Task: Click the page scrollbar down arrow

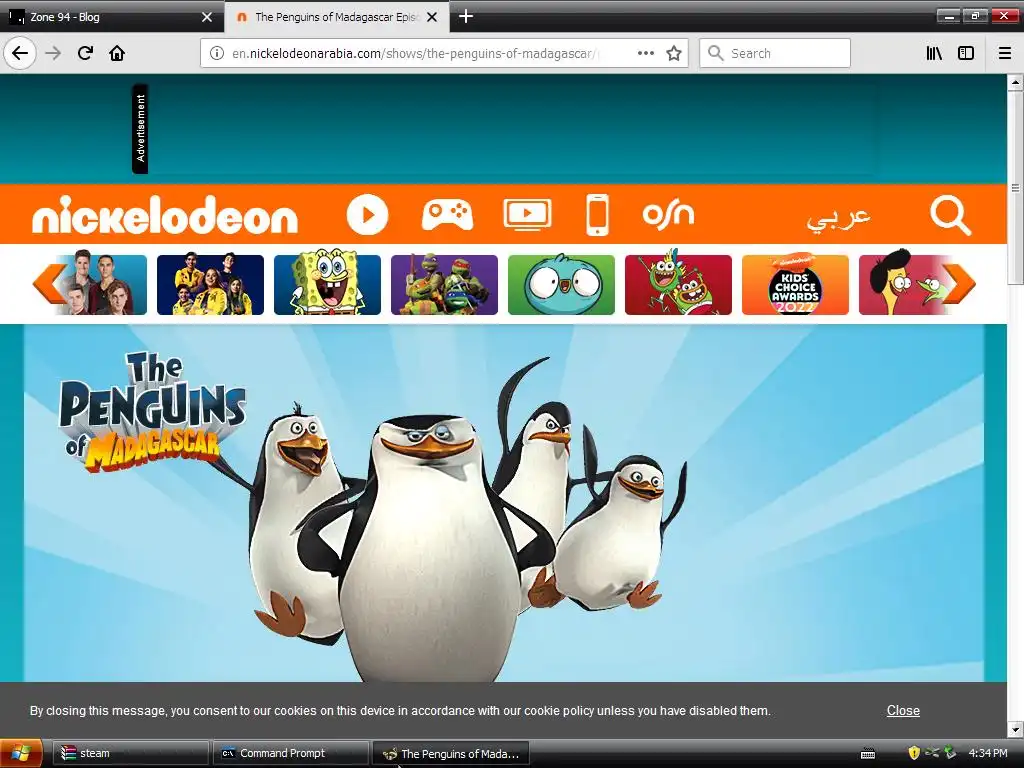Action: pyautogui.click(x=1015, y=729)
